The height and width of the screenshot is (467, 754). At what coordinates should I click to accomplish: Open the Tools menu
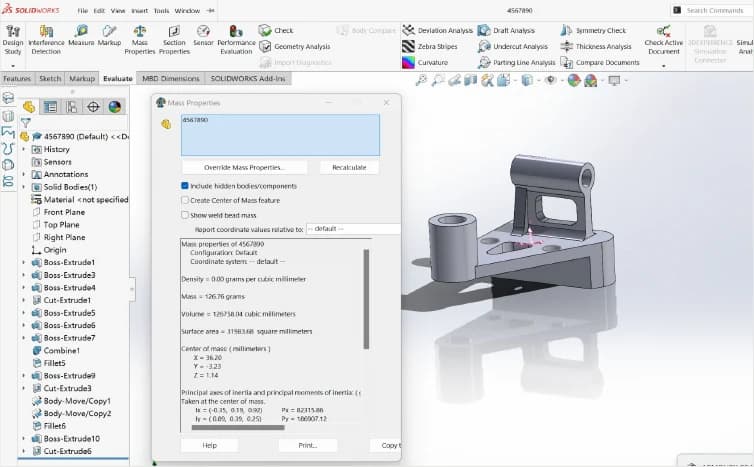pyautogui.click(x=161, y=11)
